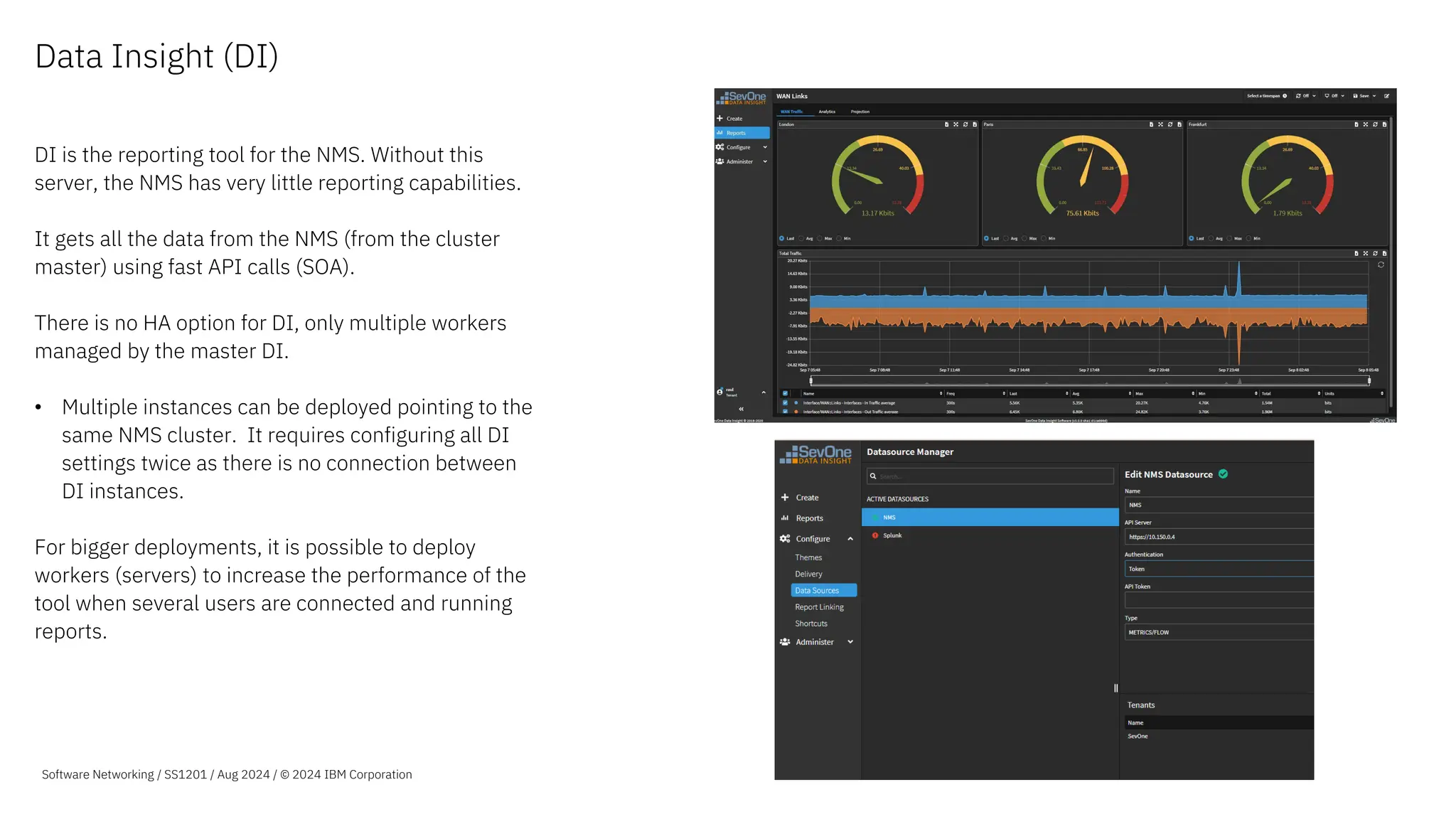Click the Save button in WAN Links toolbar
This screenshot has width=1456, height=819.
pyautogui.click(x=1361, y=96)
